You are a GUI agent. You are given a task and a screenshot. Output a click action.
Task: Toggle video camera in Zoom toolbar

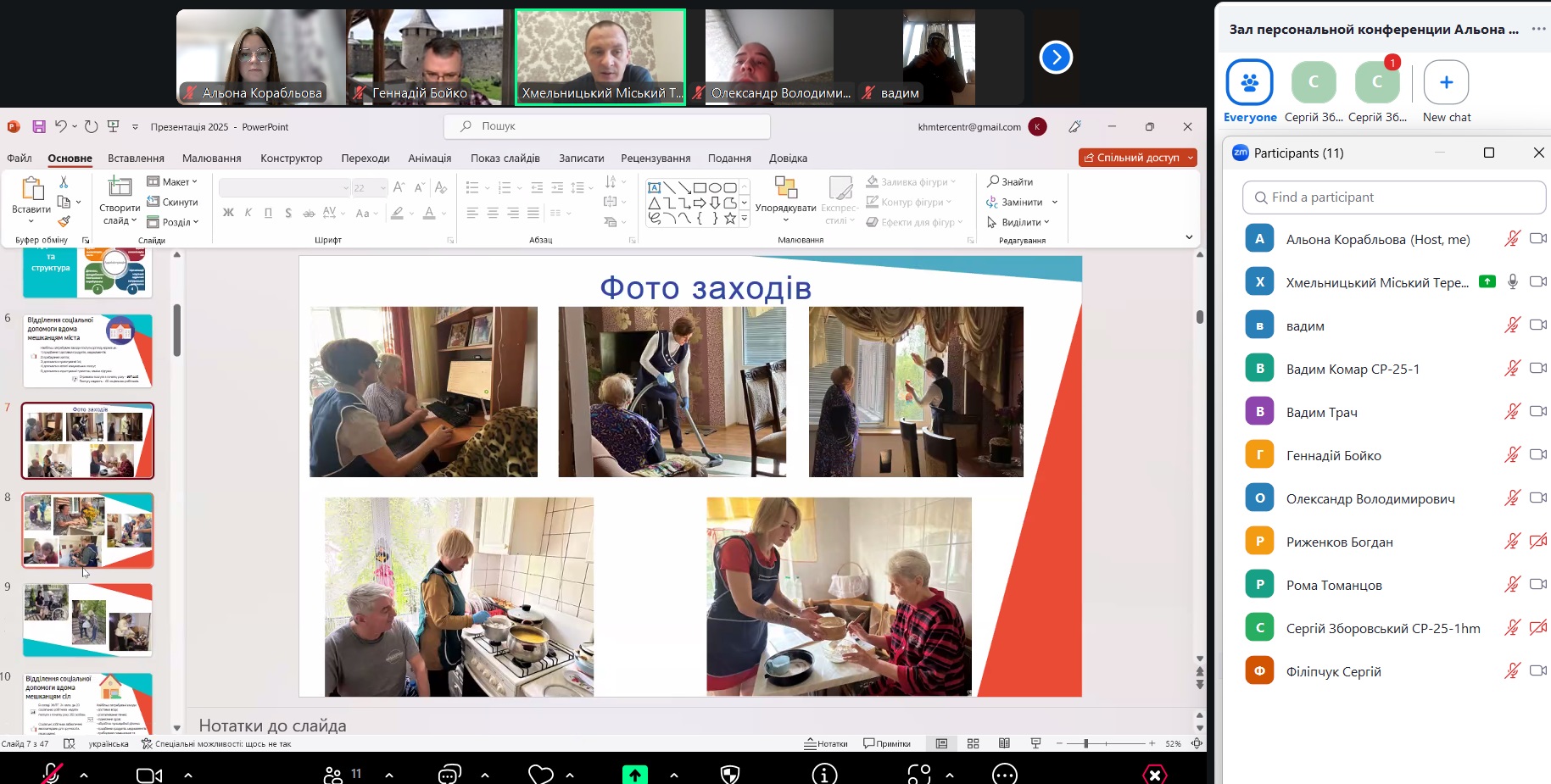149,775
